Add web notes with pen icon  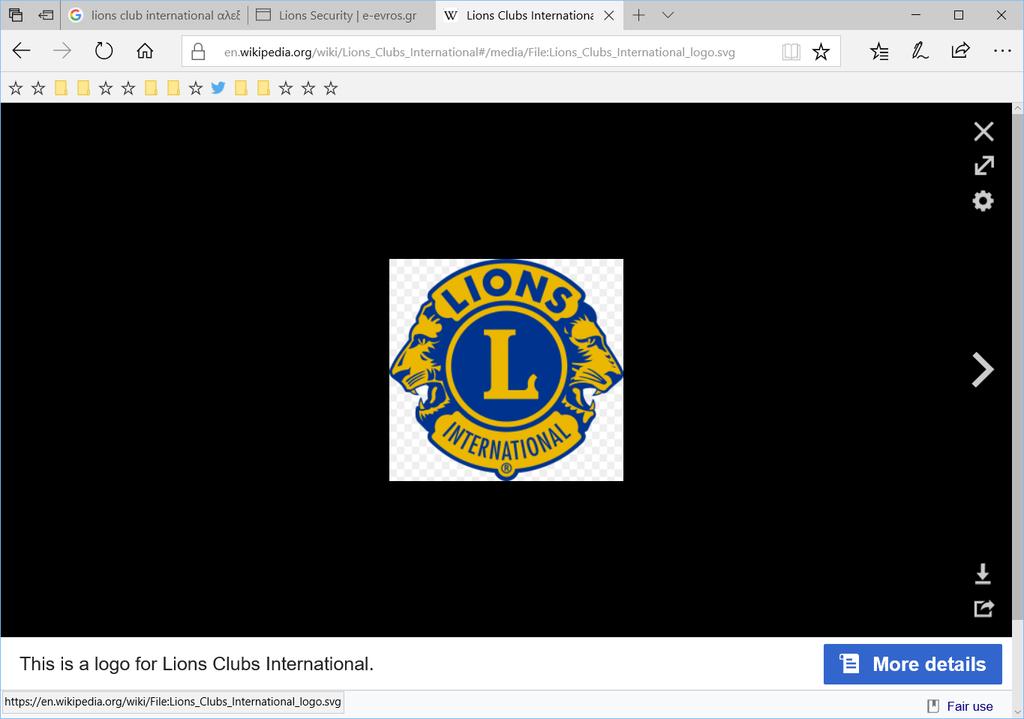[920, 51]
